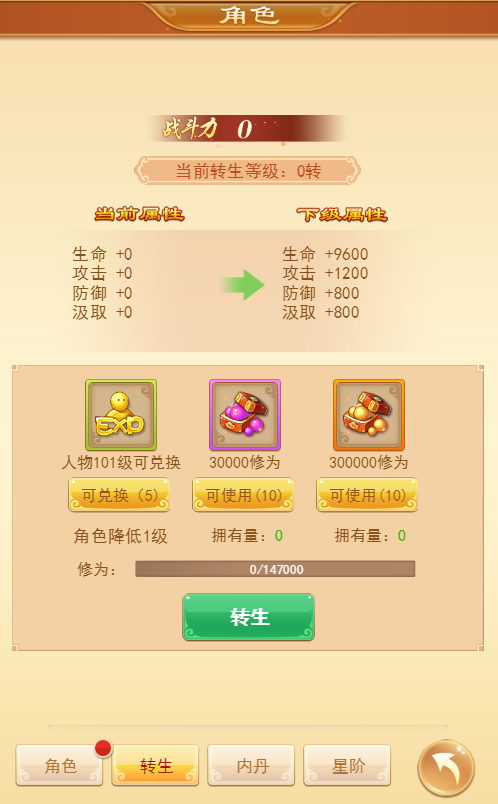This screenshot has height=804, width=498.
Task: Click the green attribute upgrade arrow
Action: pos(242,285)
